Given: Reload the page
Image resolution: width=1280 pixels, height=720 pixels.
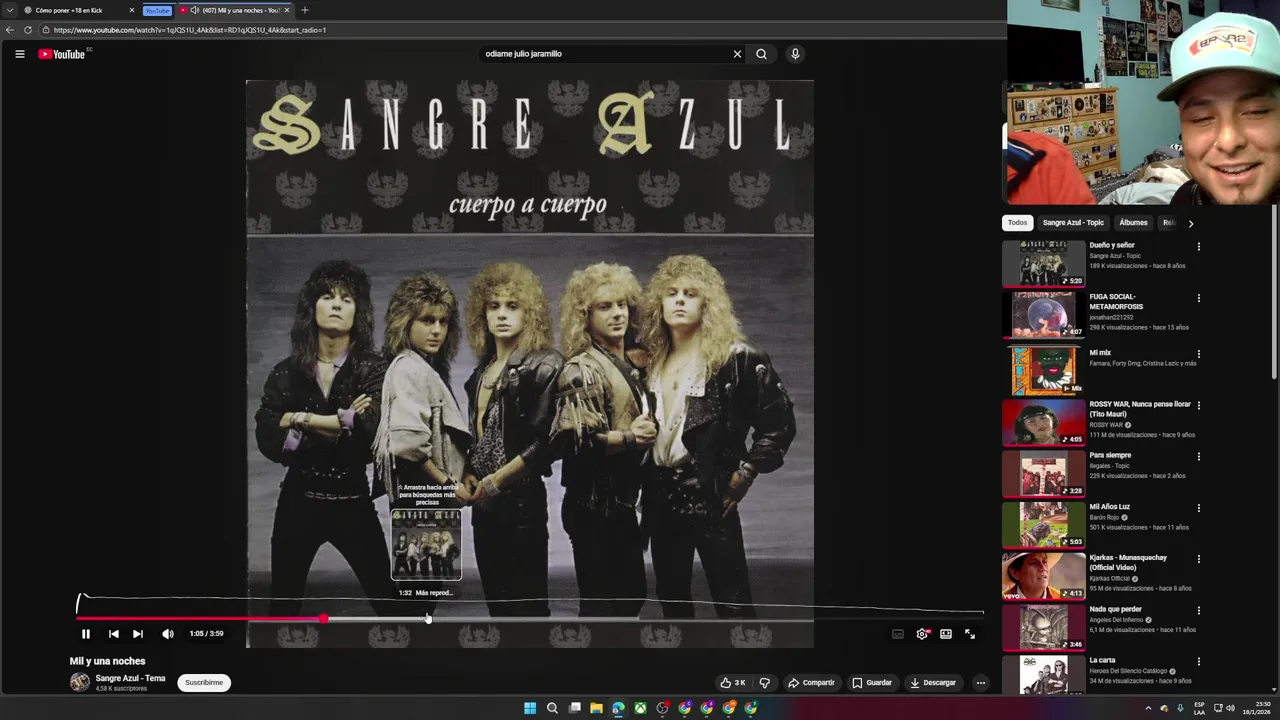Looking at the screenshot, I should tap(27, 30).
